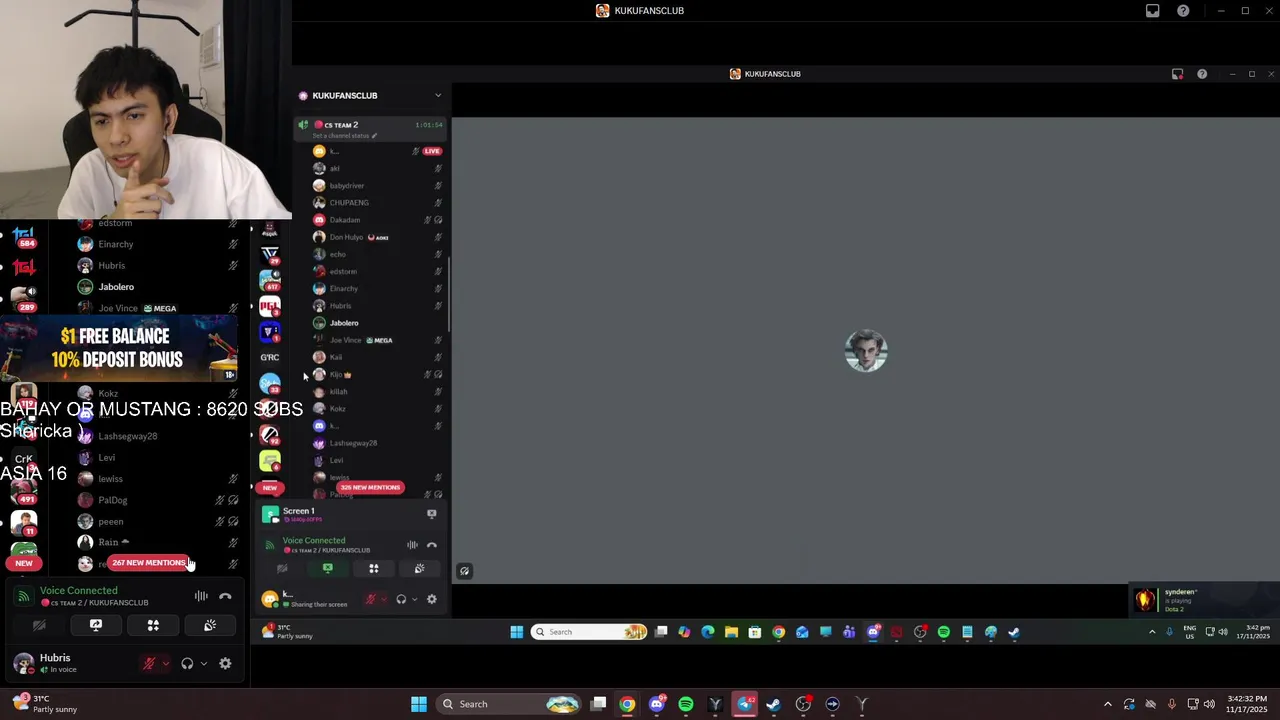This screenshot has width=1280, height=720.
Task: Jump to 267 new mentions
Action: click(x=148, y=563)
